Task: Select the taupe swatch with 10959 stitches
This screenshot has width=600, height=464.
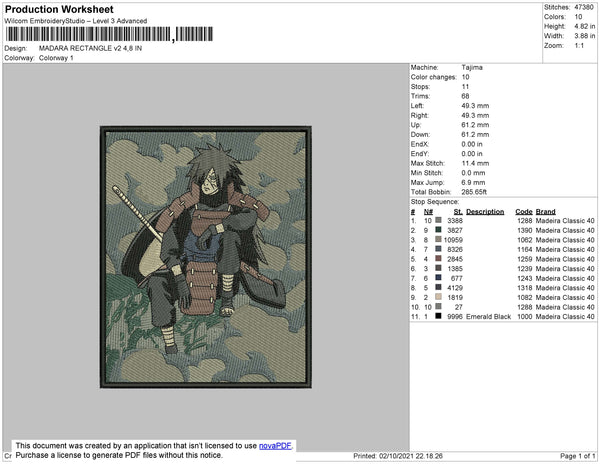Action: point(439,239)
